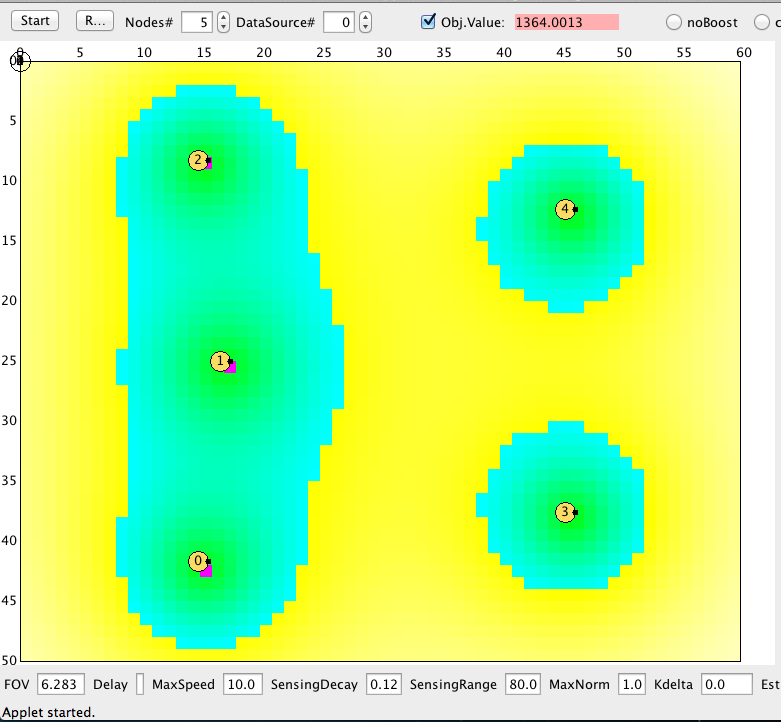The image size is (781, 722).
Task: Decrease the Nodes# stepper value
Action: click(x=223, y=27)
